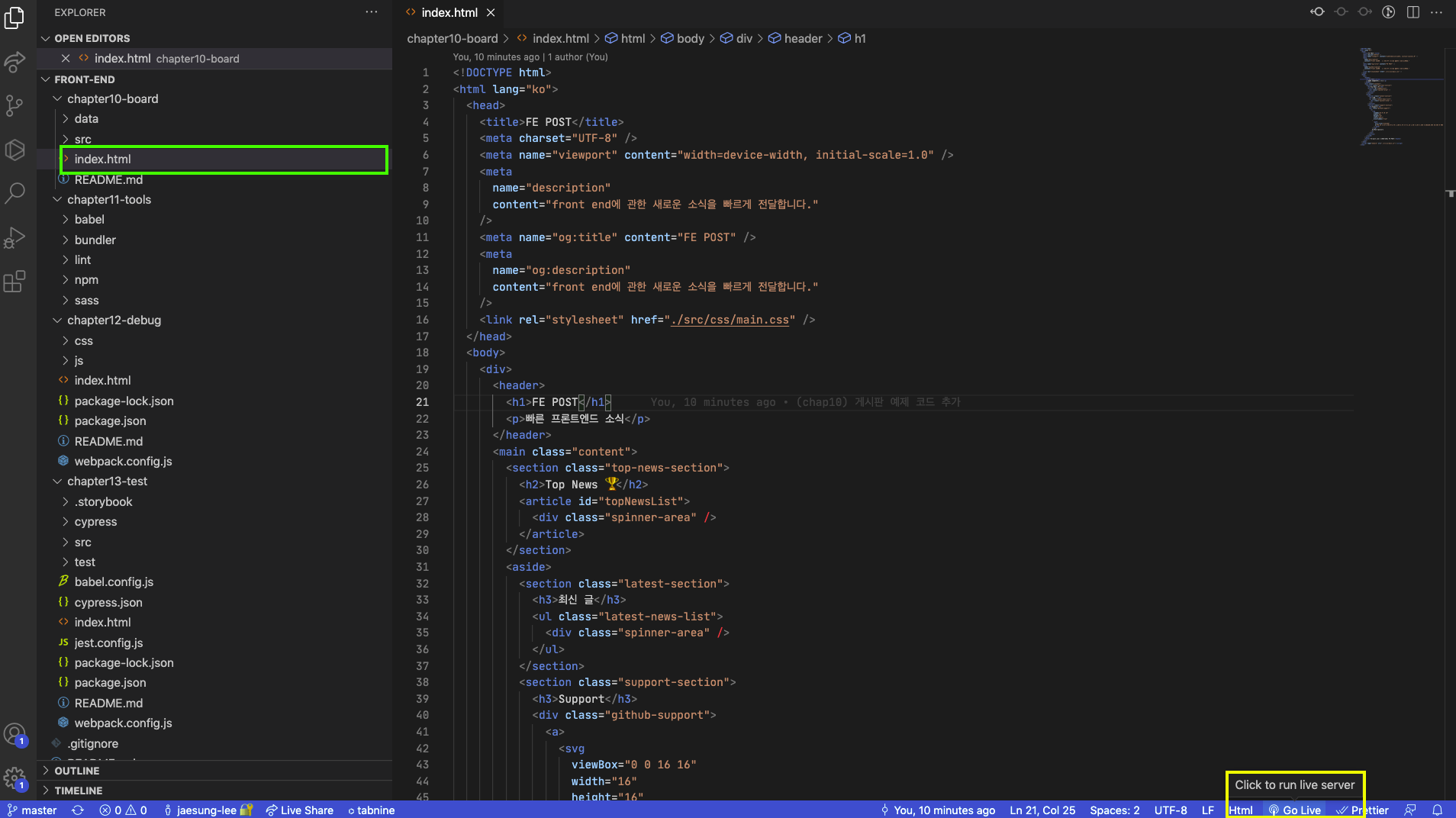
Task: Click Go Live to run live server
Action: tap(1295, 810)
